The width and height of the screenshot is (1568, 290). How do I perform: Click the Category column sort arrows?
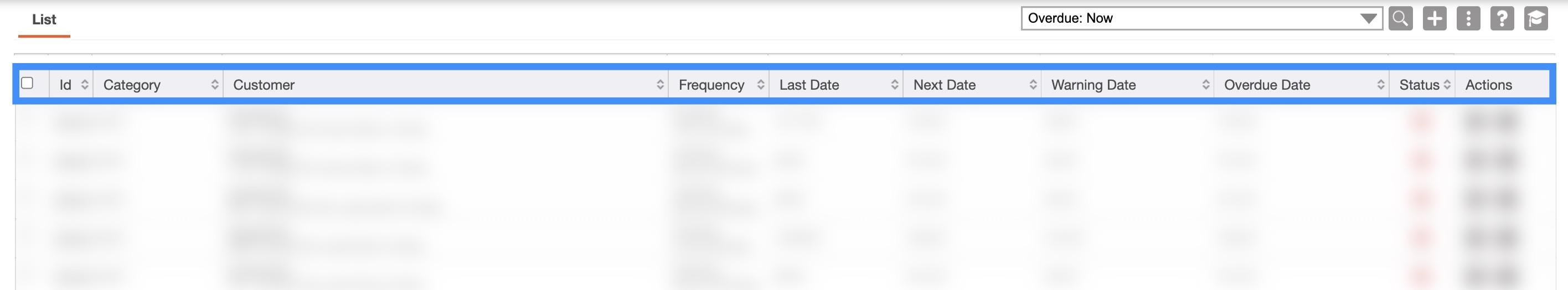tap(215, 85)
